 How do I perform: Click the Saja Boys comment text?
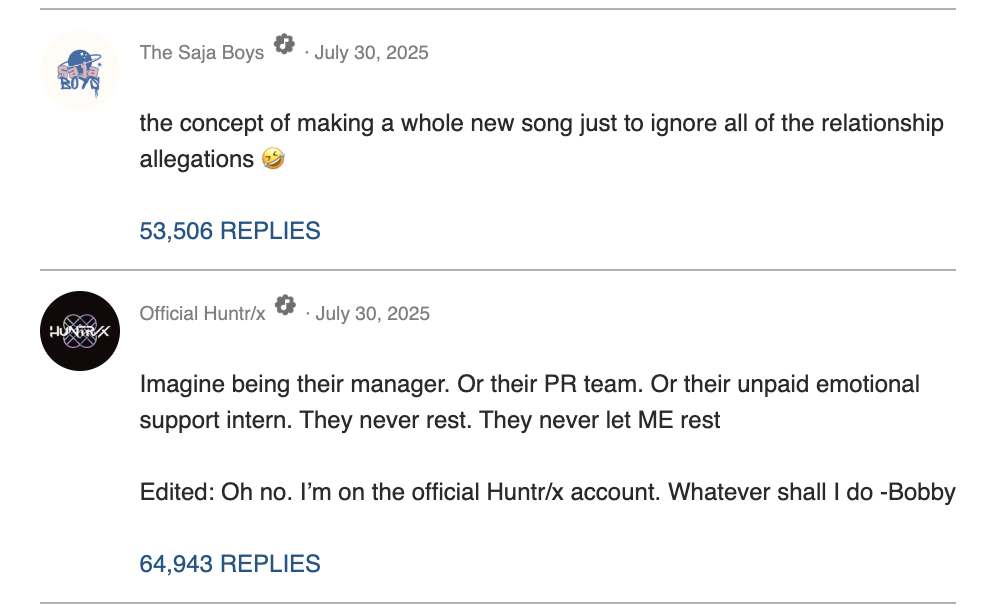pos(540,124)
